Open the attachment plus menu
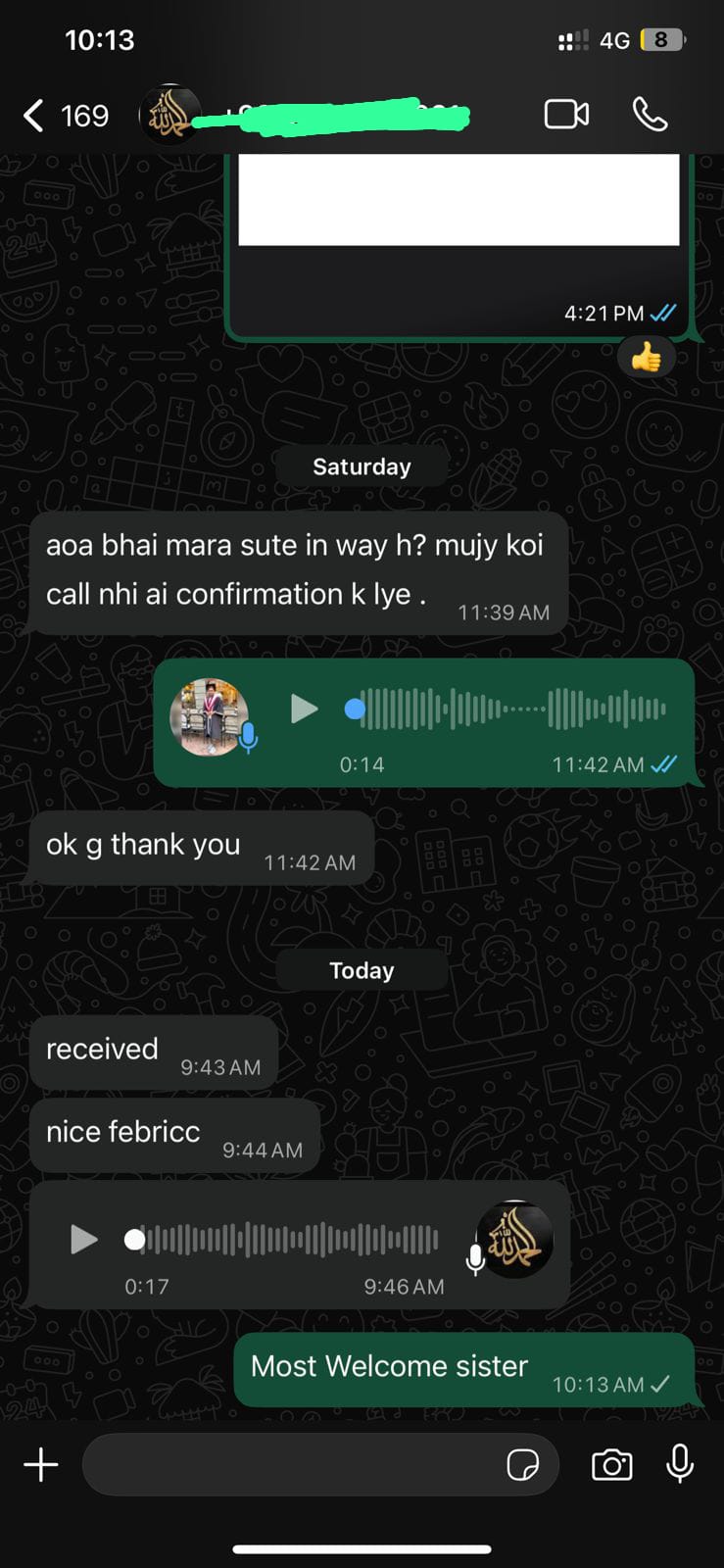The image size is (724, 1568). [41, 1465]
